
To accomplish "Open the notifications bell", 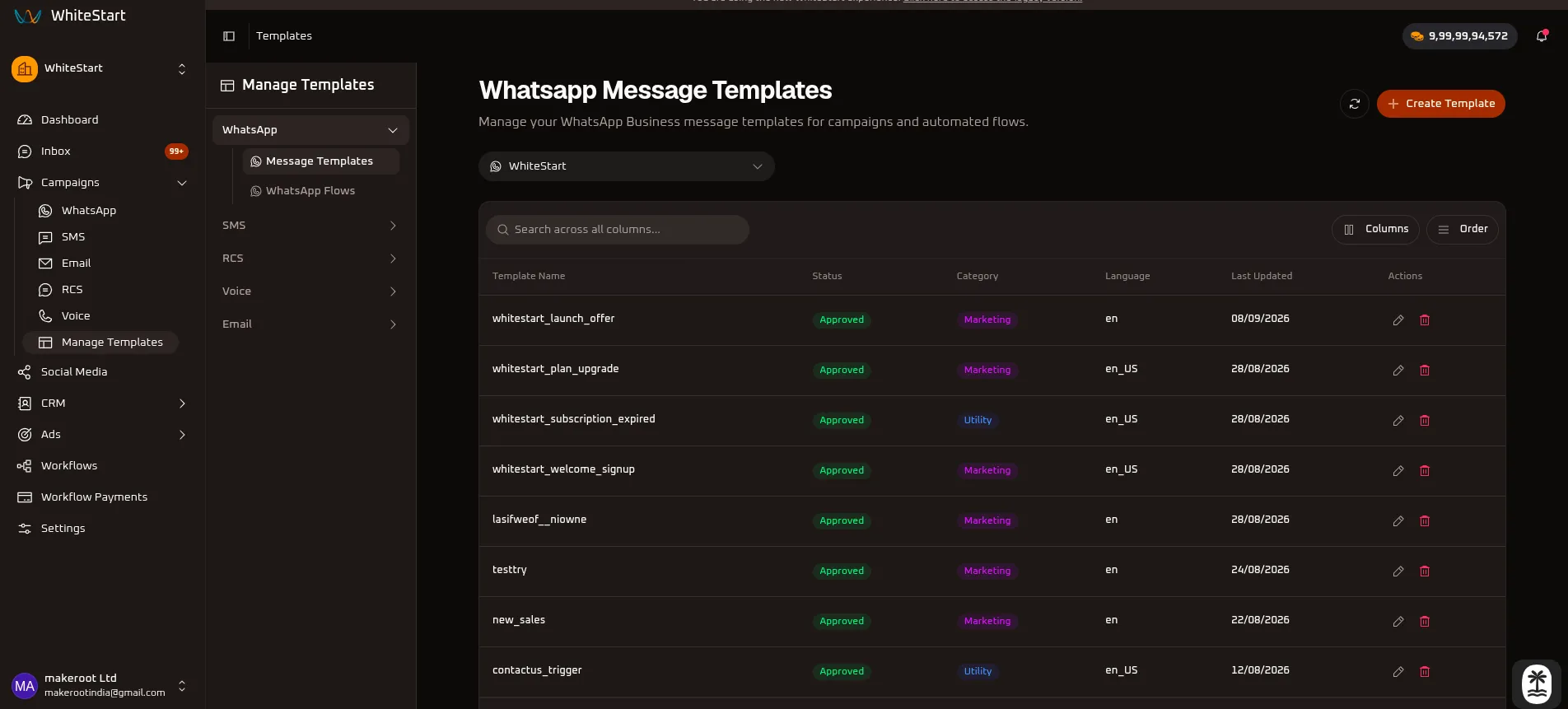I will tap(1542, 36).
